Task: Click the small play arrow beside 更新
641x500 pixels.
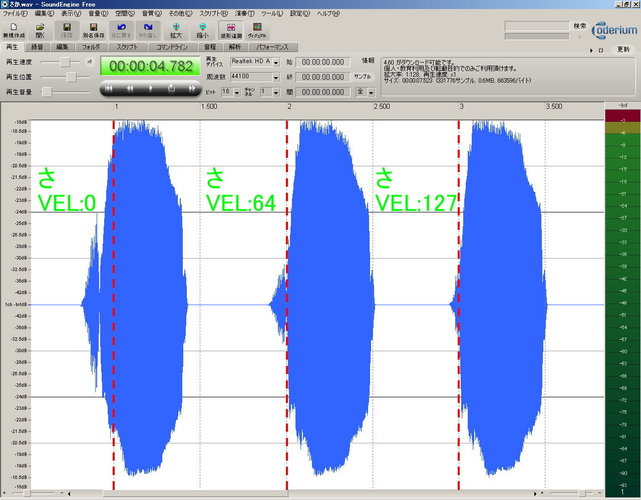Action: (x=591, y=50)
